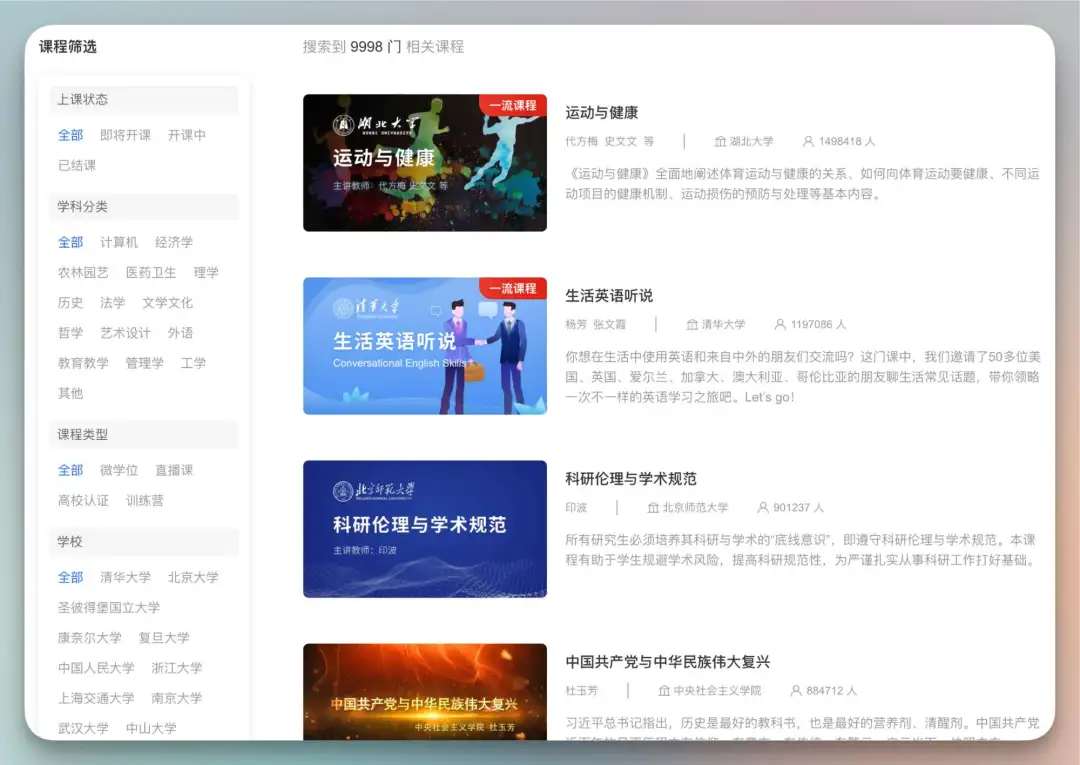Open the 中国共产党与中华民族伟大复兴 course thumbnail
This screenshot has width=1080, height=765.
(425, 692)
